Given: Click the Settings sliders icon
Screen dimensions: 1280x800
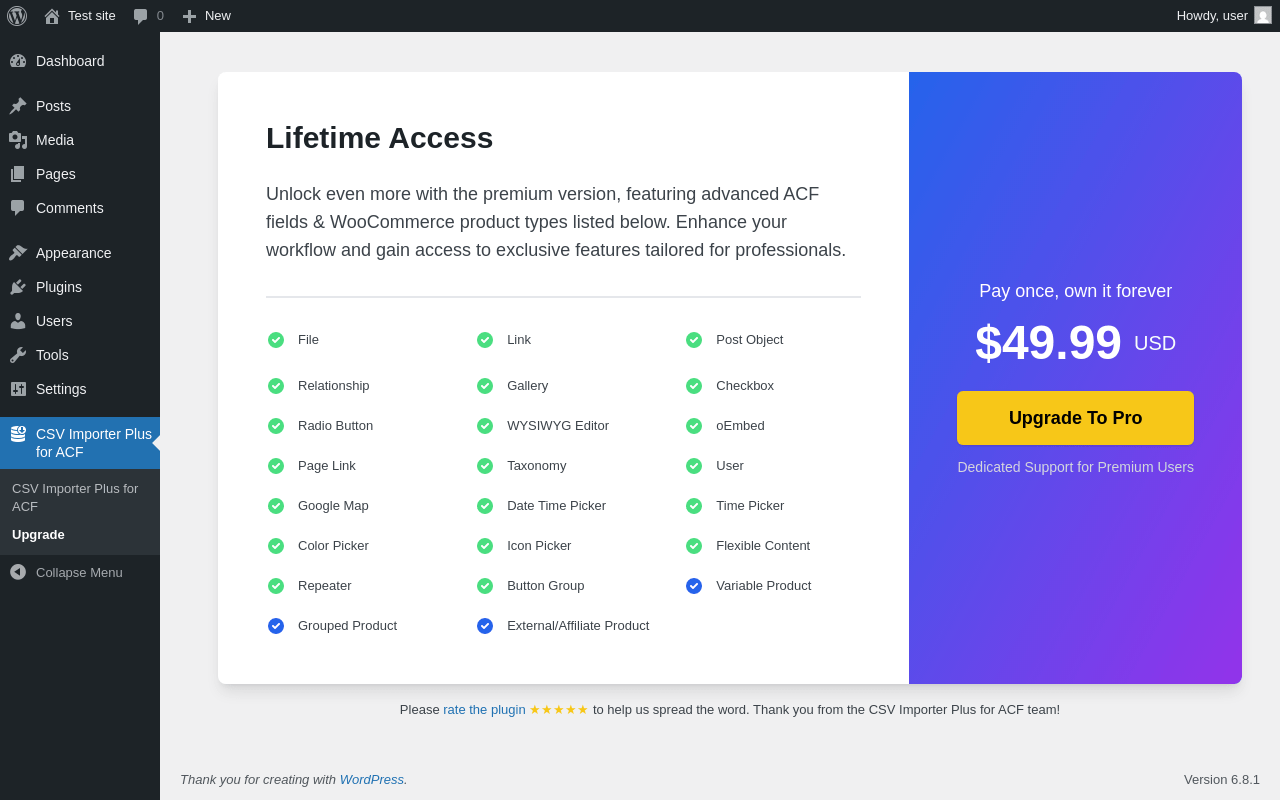Looking at the screenshot, I should [x=18, y=389].
